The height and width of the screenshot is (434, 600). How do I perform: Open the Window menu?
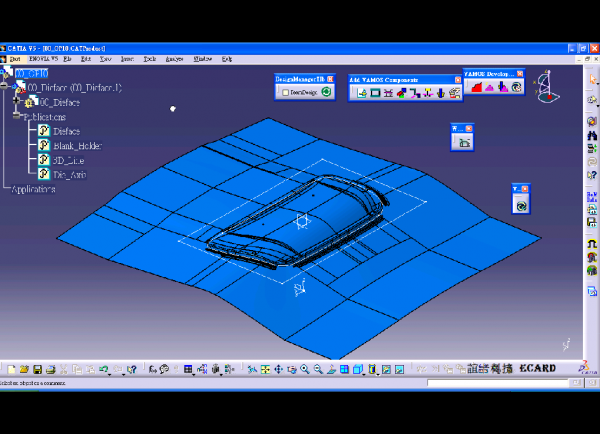click(201, 59)
